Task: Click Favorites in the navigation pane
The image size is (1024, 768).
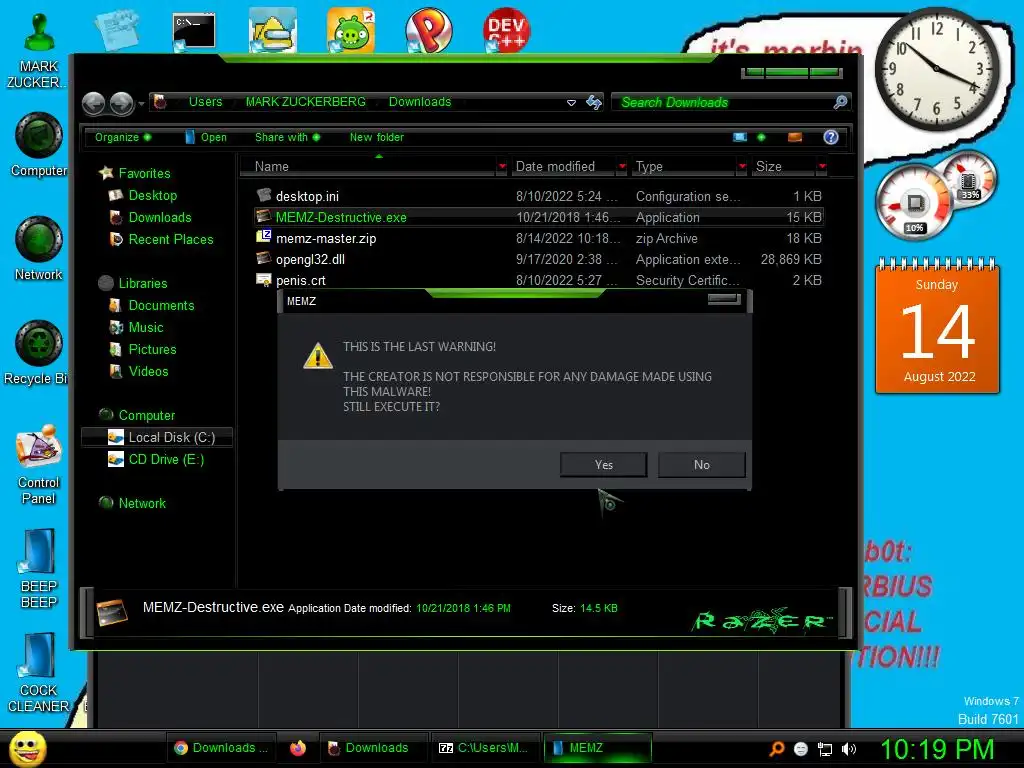Action: pyautogui.click(x=135, y=173)
